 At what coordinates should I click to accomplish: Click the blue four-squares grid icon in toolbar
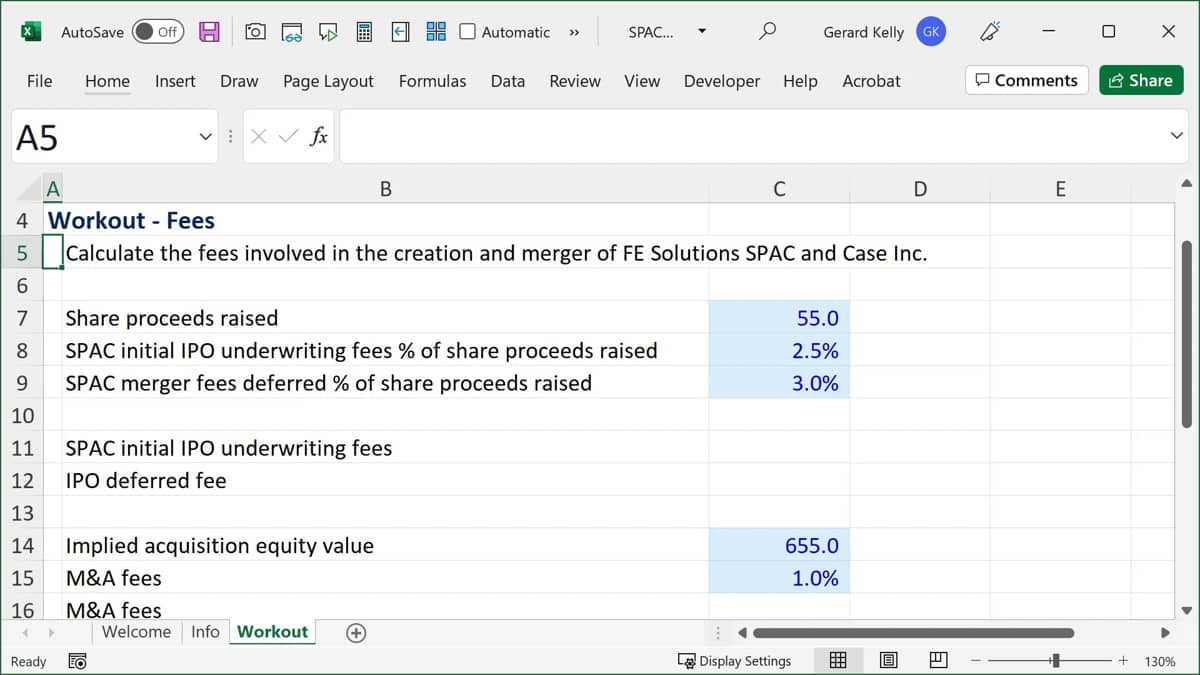(436, 32)
